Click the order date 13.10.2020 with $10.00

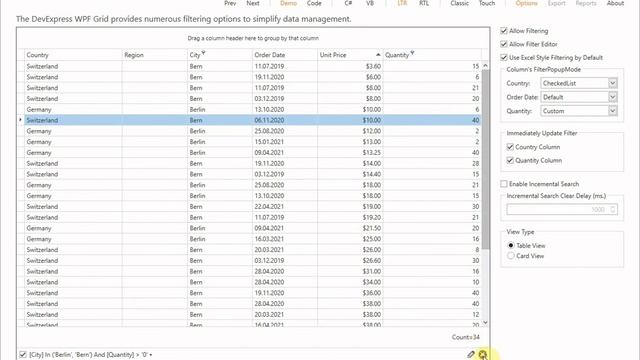pyautogui.click(x=285, y=109)
